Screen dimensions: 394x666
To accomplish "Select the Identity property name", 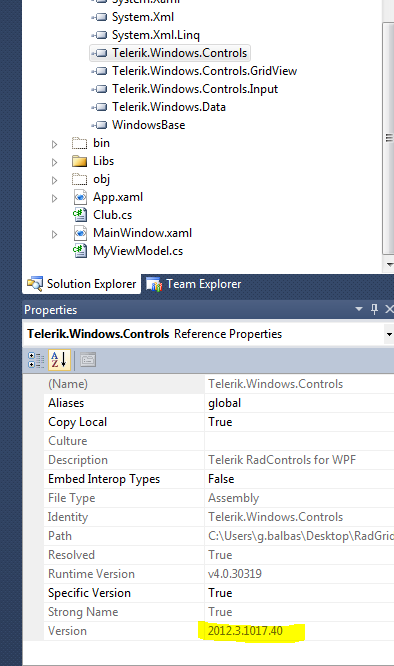I will pyautogui.click(x=68, y=517).
